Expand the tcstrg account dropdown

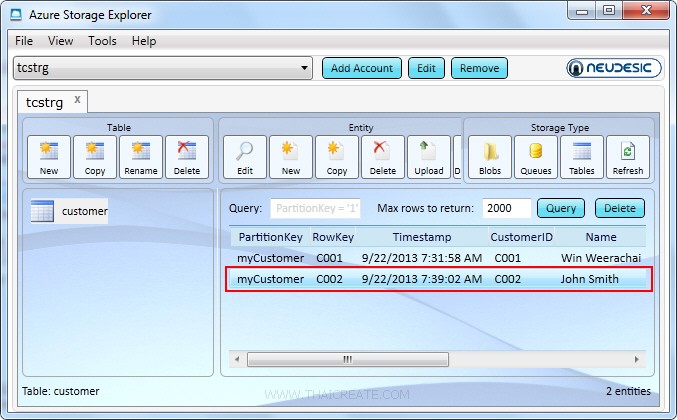[x=305, y=68]
